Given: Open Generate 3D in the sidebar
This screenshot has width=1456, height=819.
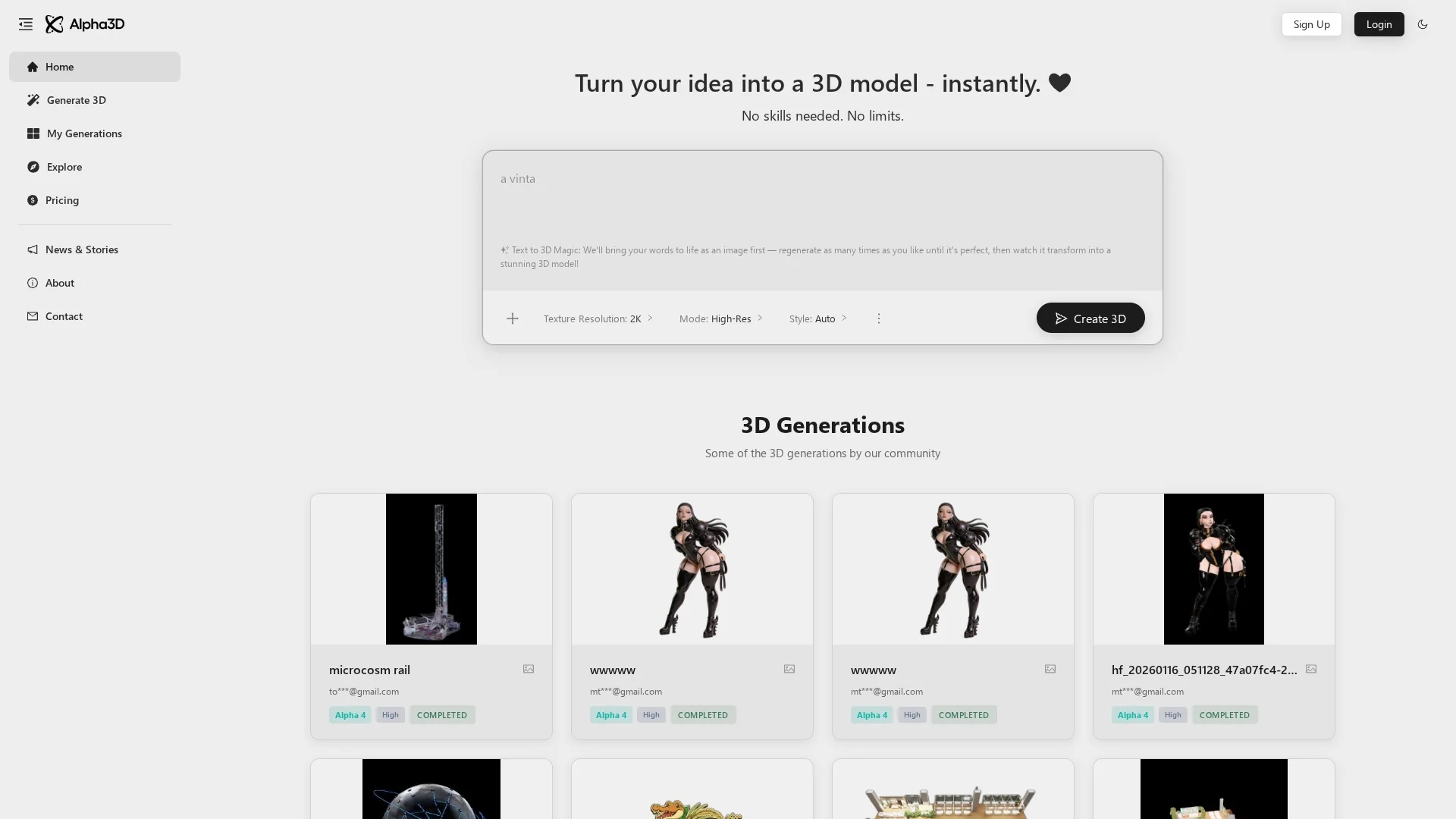Looking at the screenshot, I should (95, 100).
